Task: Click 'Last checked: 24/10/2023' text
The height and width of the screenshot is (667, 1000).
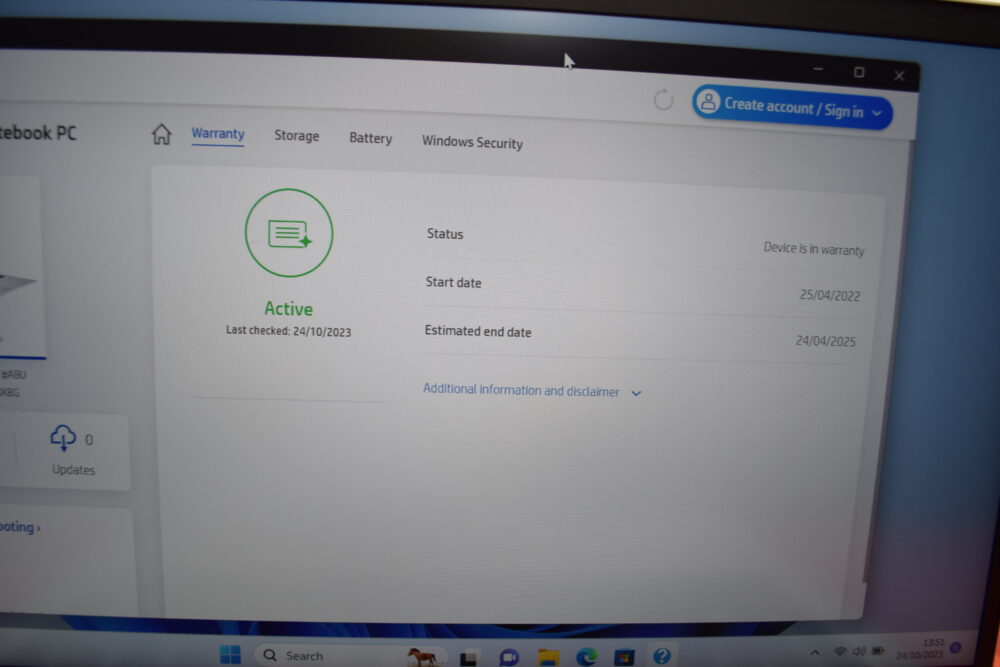Action: (x=288, y=331)
